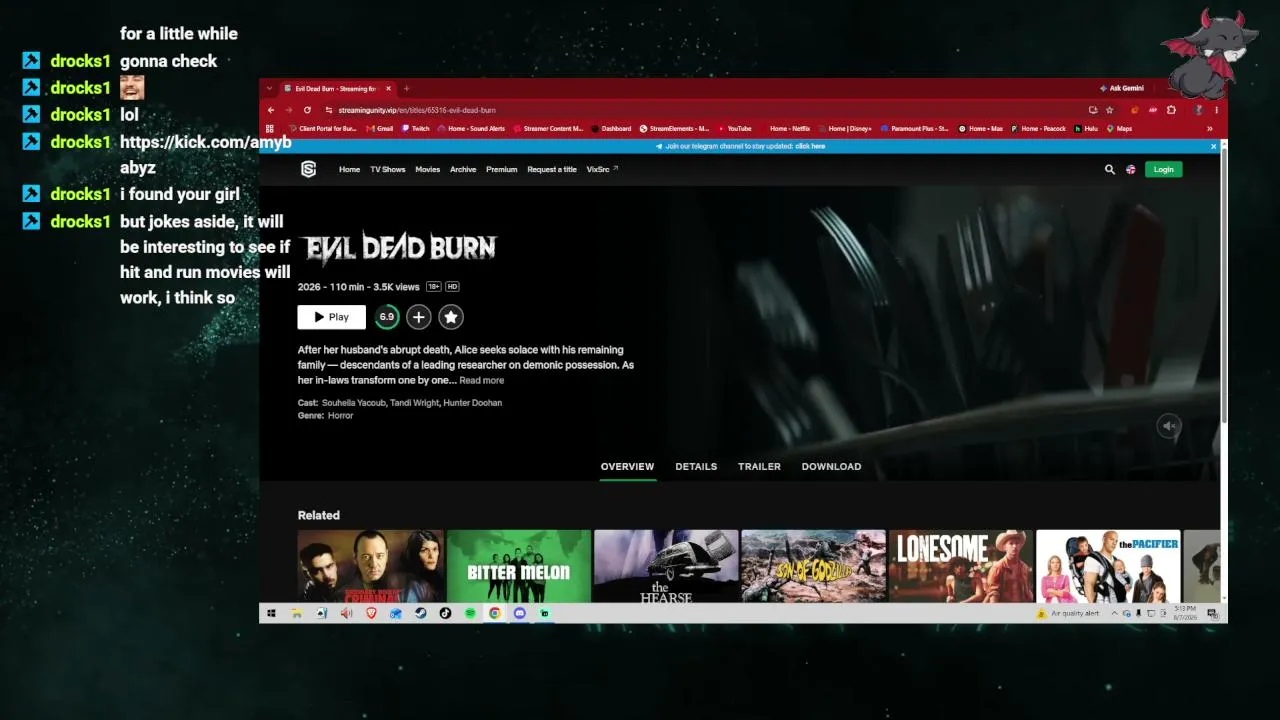
Task: Open the Maps bookmark
Action: pos(1119,128)
